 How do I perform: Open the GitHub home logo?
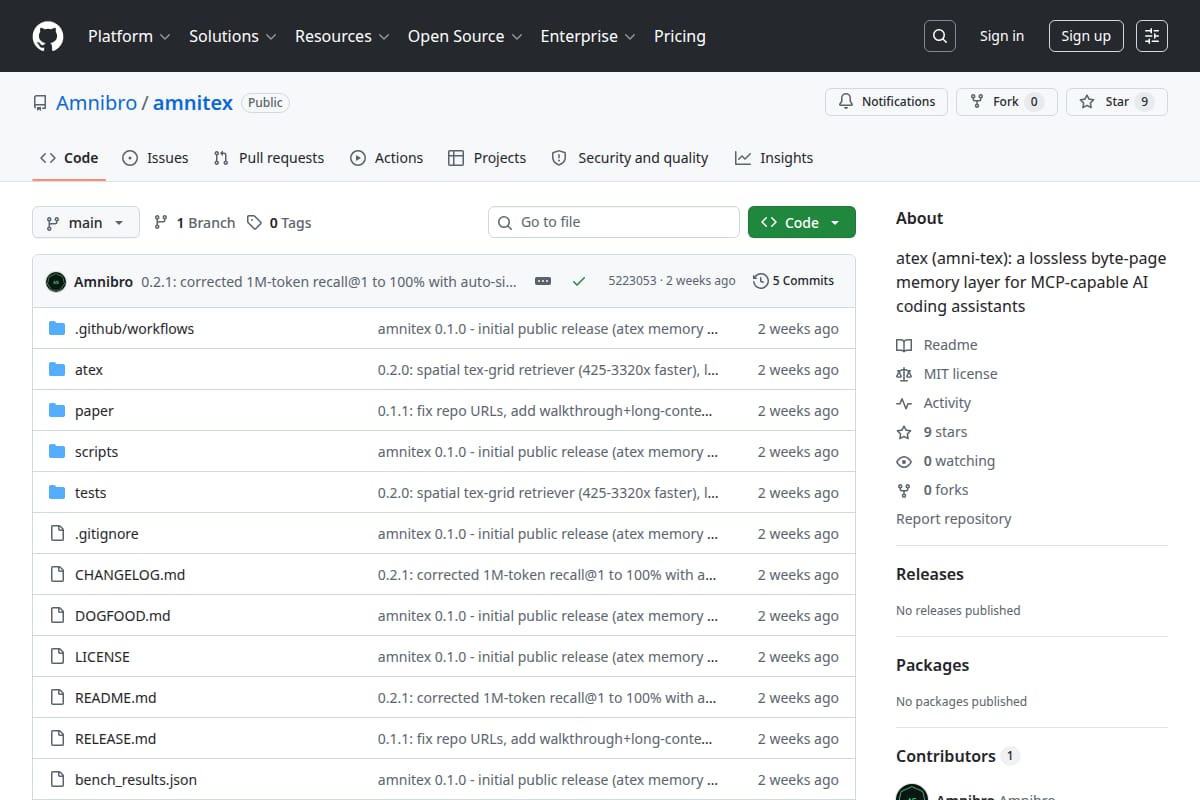48,36
